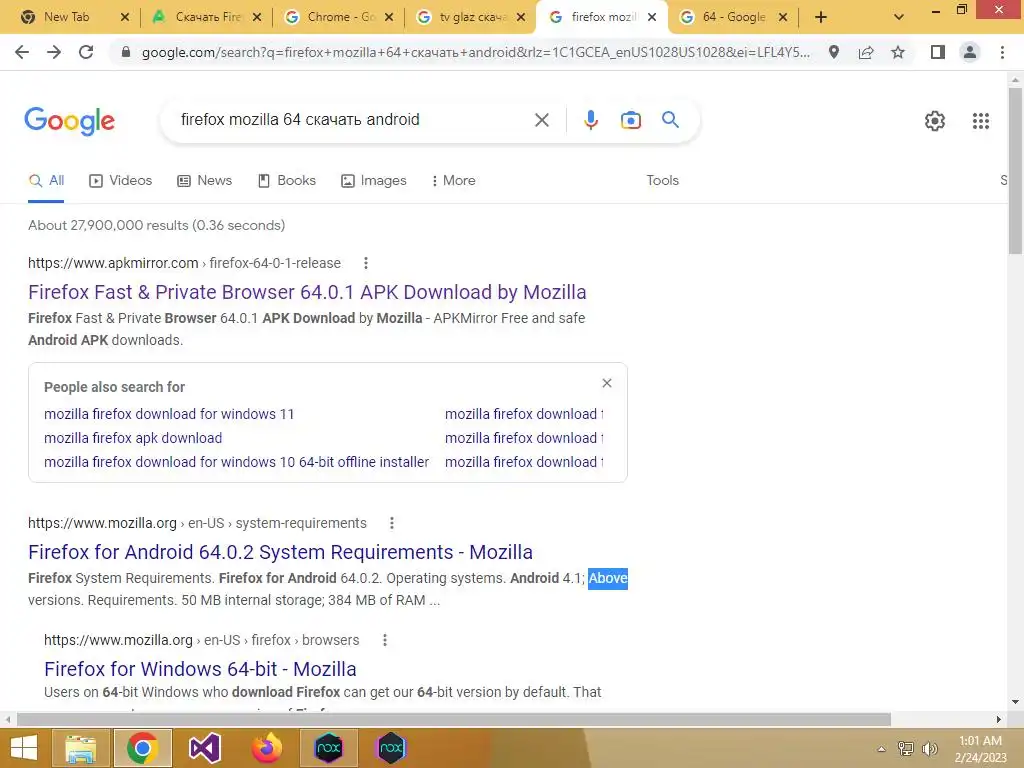Open a new browser tab
Viewport: 1024px width, 768px height.
[821, 17]
